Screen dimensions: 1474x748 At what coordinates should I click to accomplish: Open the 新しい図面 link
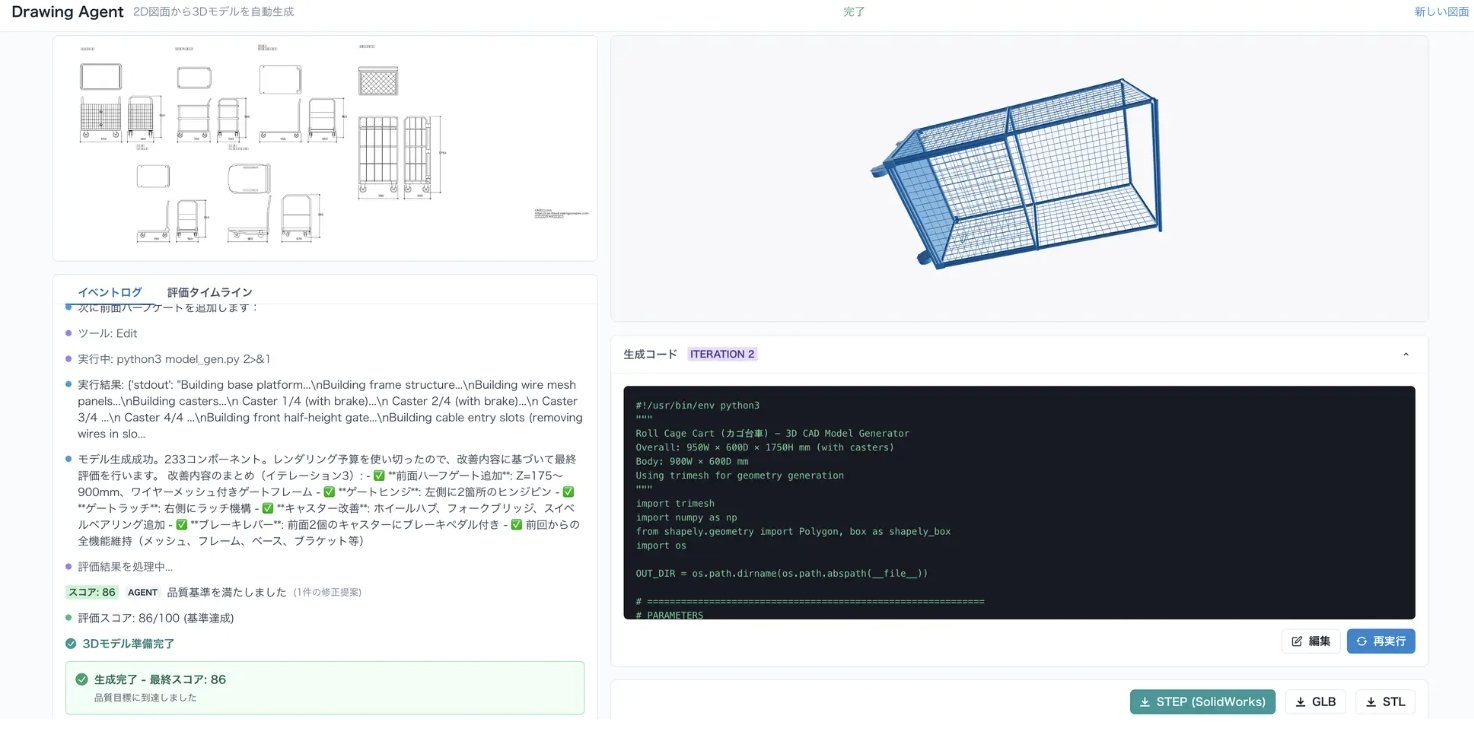(x=1441, y=12)
